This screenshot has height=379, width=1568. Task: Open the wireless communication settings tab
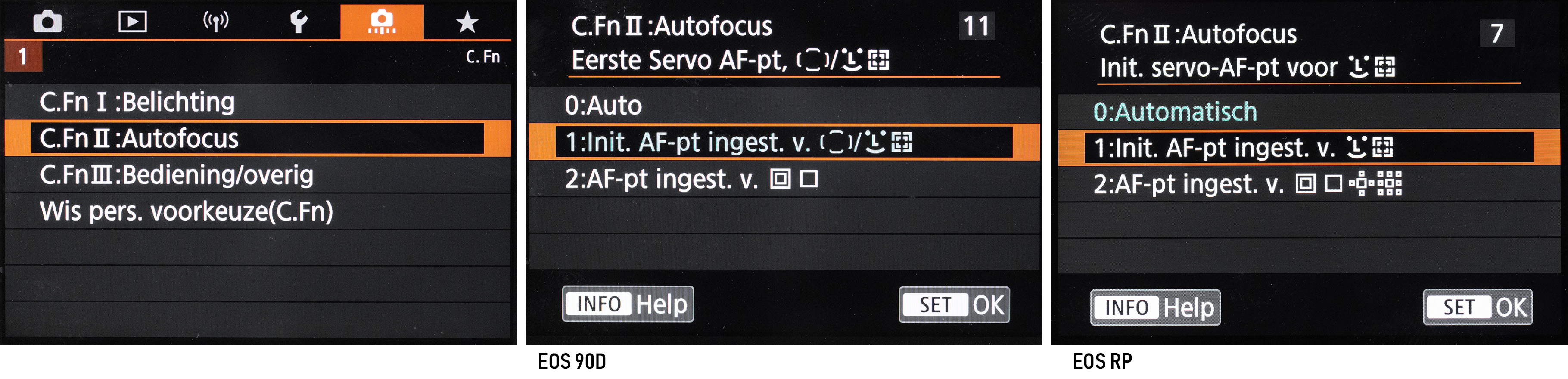[x=215, y=22]
